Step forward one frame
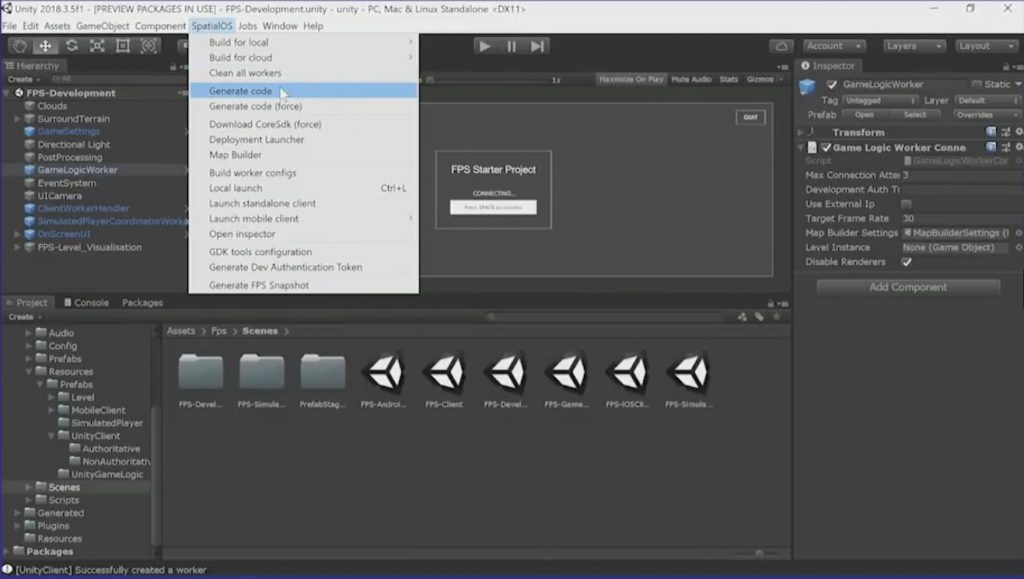The width and height of the screenshot is (1024, 579). pyautogui.click(x=537, y=46)
